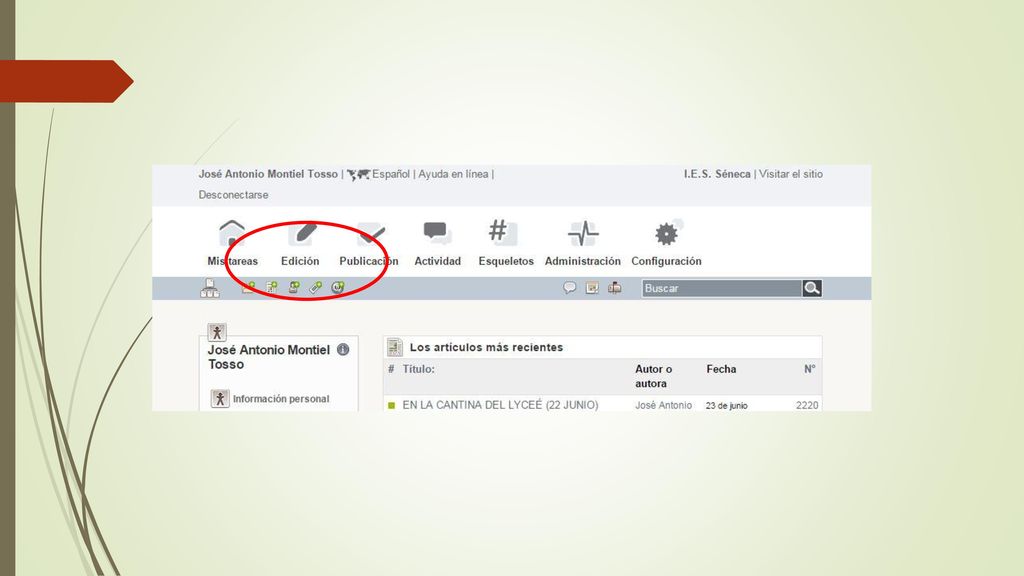
Task: Click the Los artículos más recientes heading
Action: coord(487,347)
